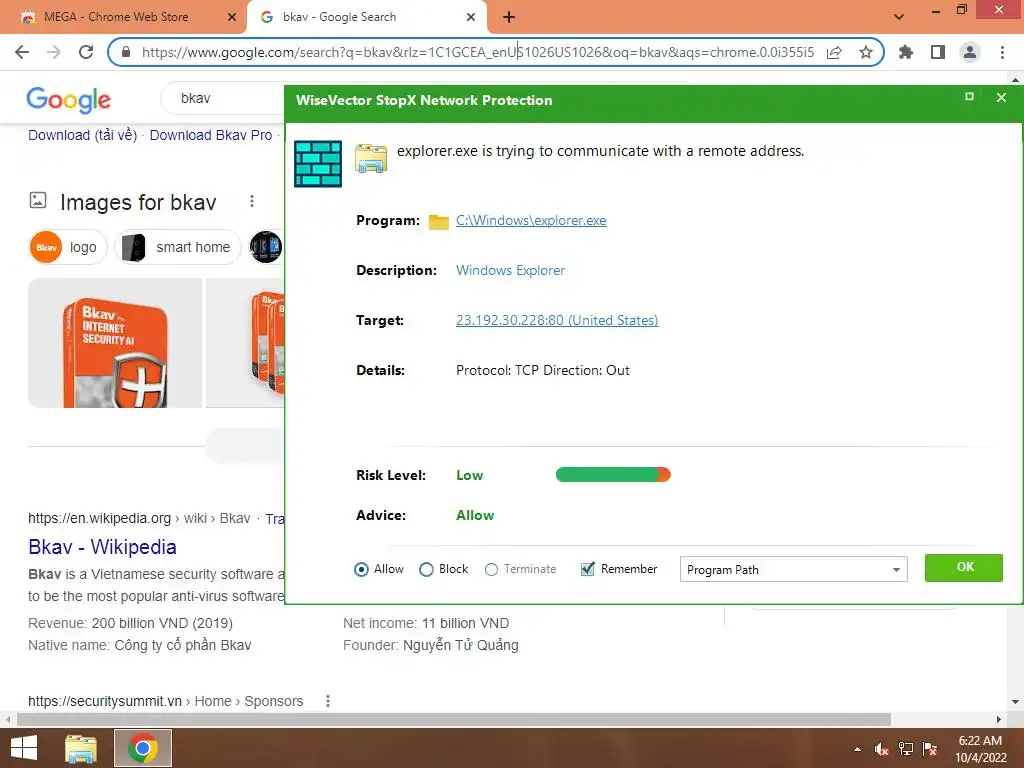Image resolution: width=1024 pixels, height=768 pixels.
Task: Toggle the Remember checkbox
Action: click(588, 569)
